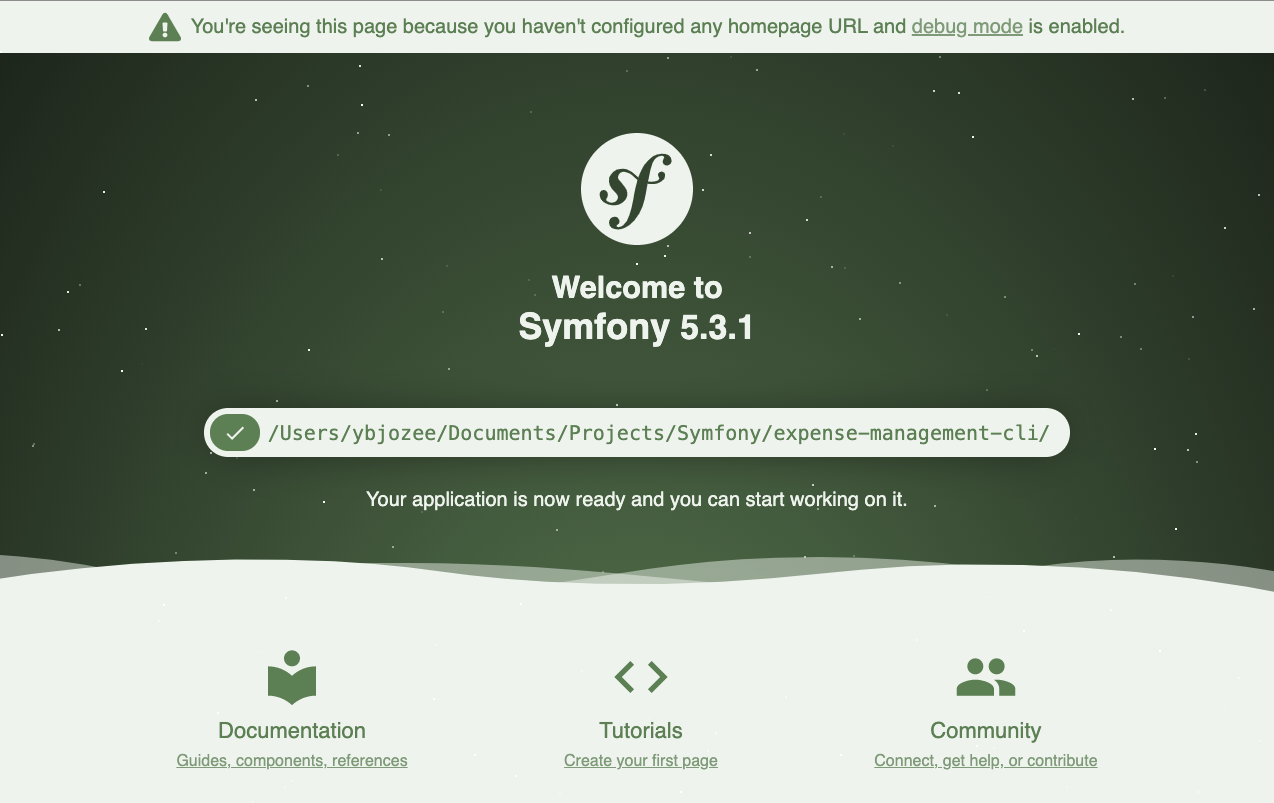Click the Documentation heading
Viewport: 1274px width, 803px height.
(292, 730)
